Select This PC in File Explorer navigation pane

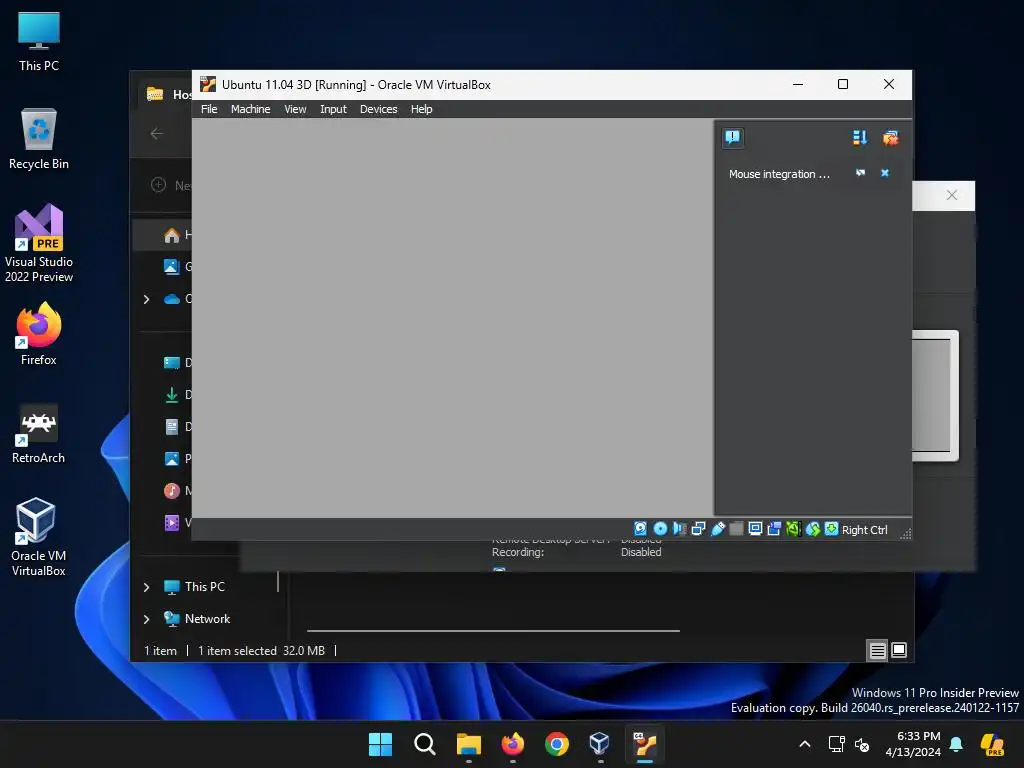(x=204, y=586)
